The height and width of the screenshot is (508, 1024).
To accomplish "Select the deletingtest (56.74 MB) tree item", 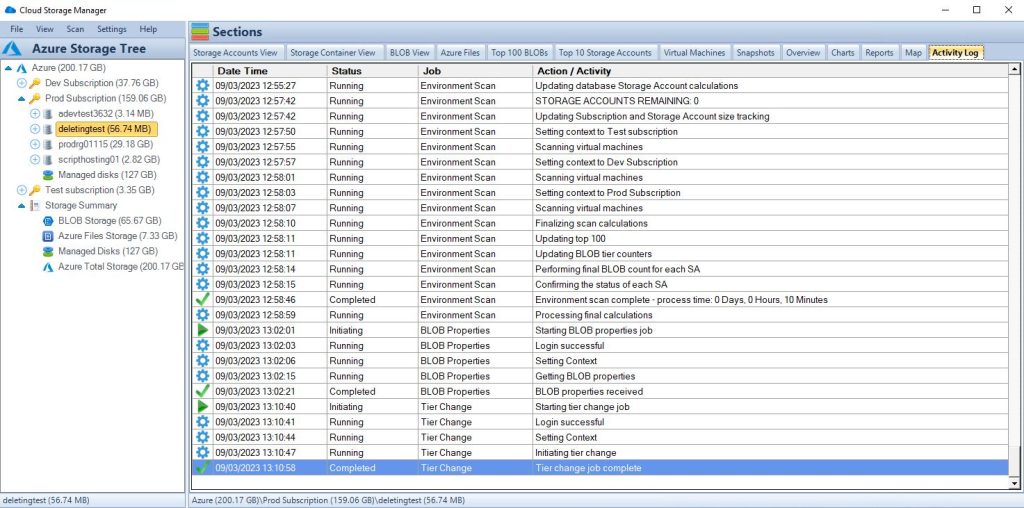I will pyautogui.click(x=106, y=129).
